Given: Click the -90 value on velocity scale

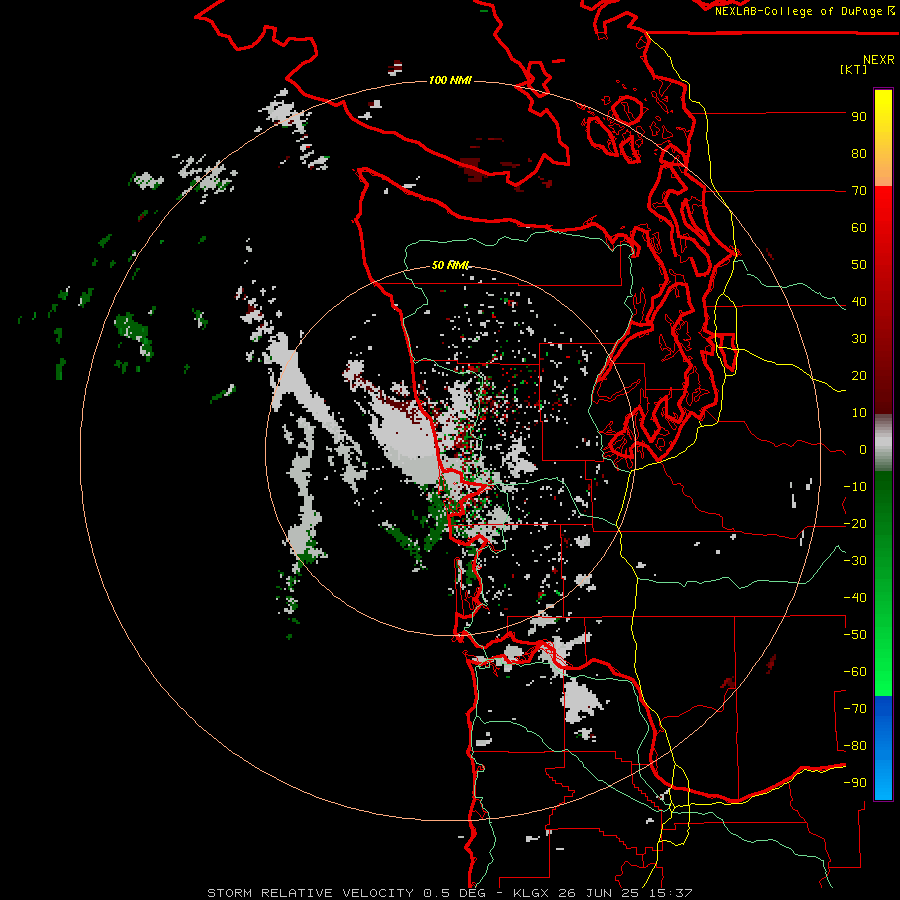Looking at the screenshot, I should [855, 783].
